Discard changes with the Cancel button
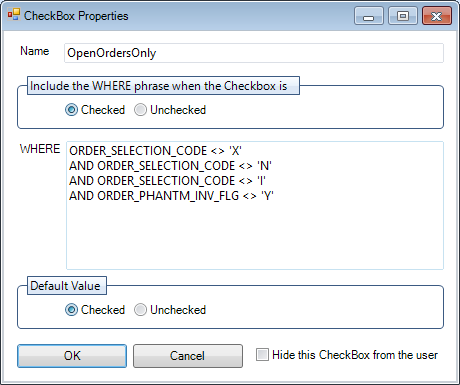The image size is (460, 385). (x=188, y=356)
